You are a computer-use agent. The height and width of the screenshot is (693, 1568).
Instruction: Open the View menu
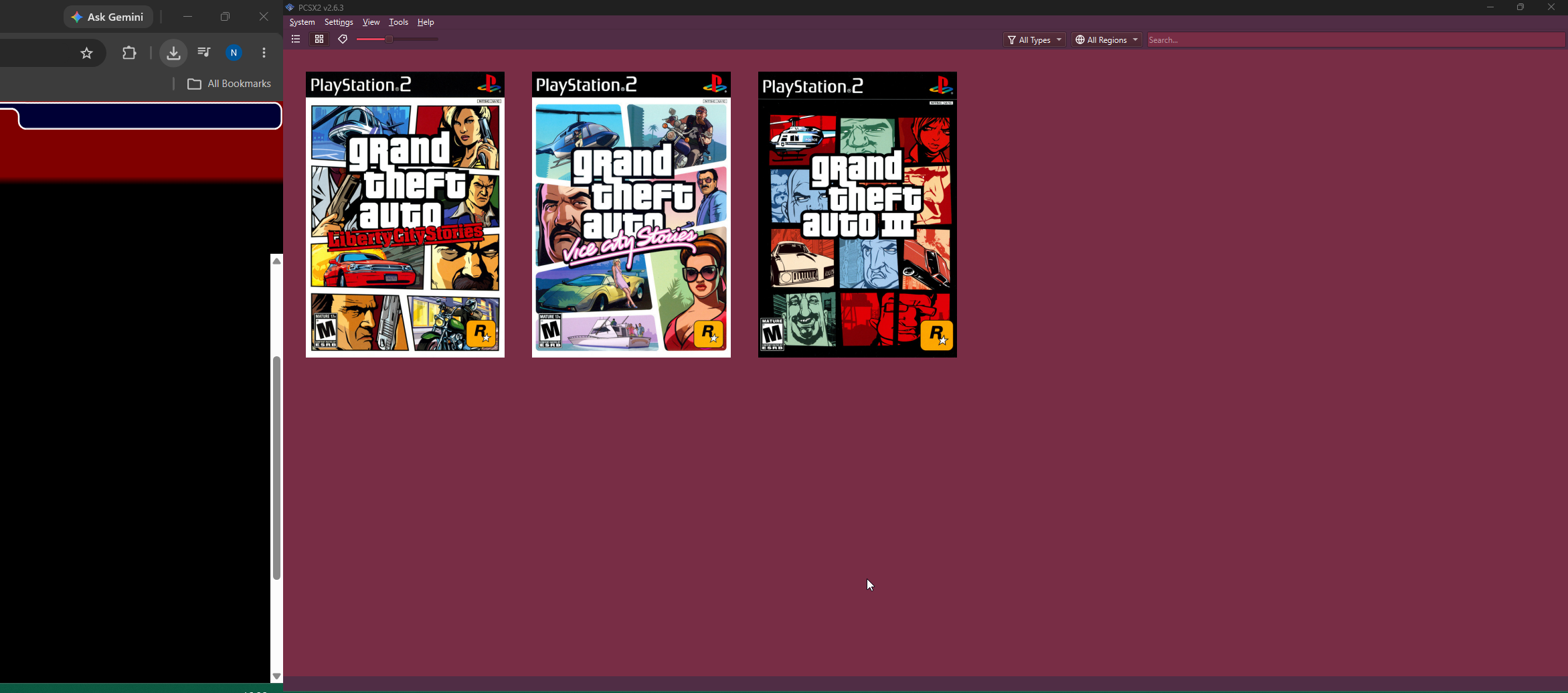[371, 22]
